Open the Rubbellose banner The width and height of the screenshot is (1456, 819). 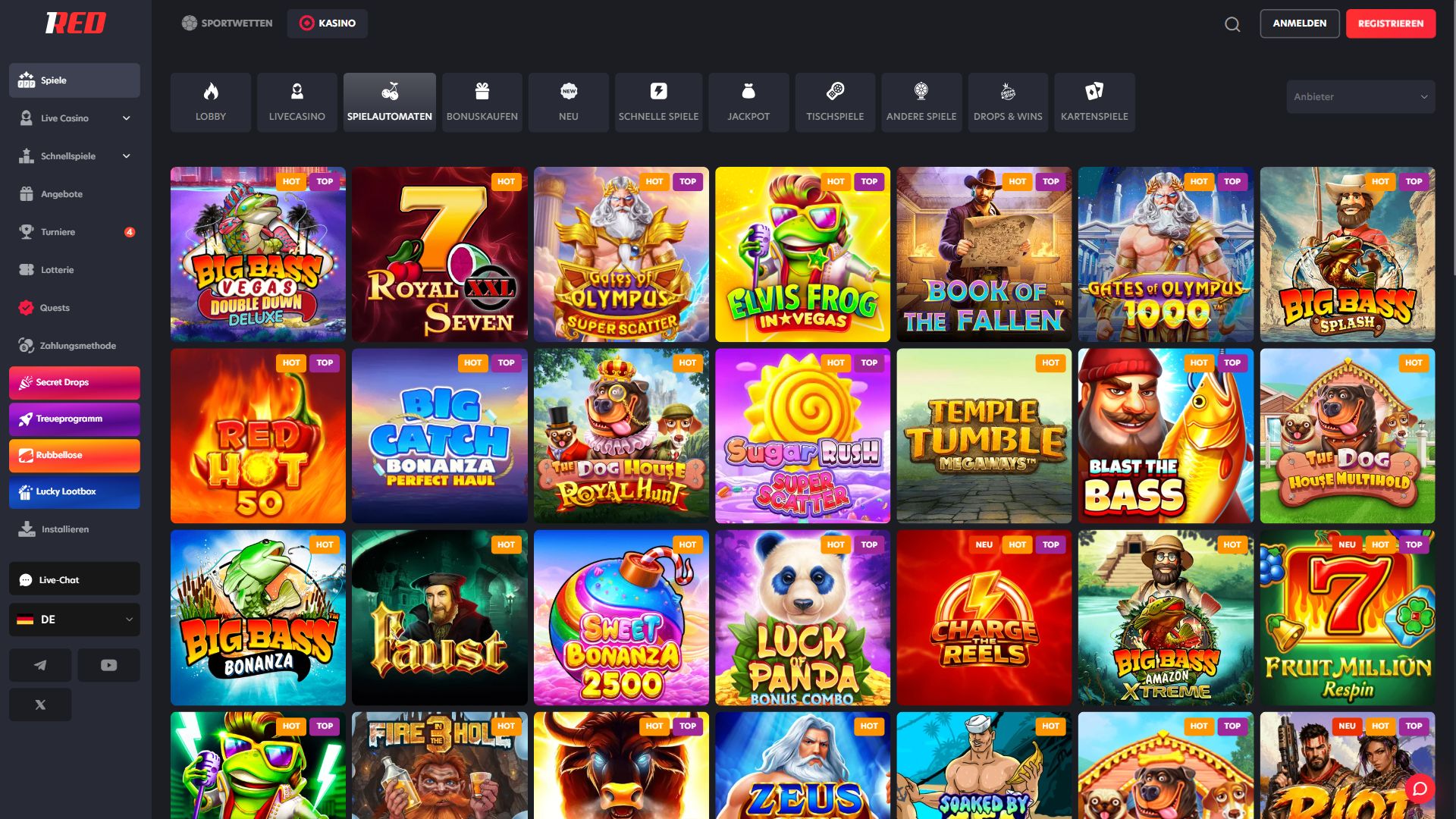point(74,455)
